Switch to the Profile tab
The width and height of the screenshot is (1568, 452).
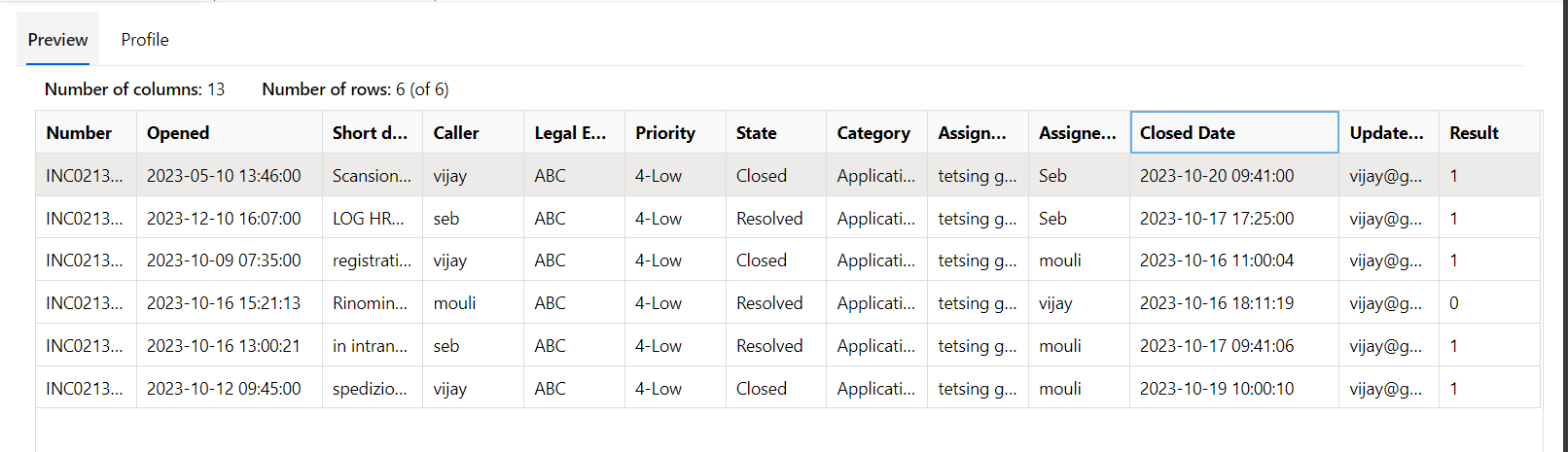[x=145, y=40]
